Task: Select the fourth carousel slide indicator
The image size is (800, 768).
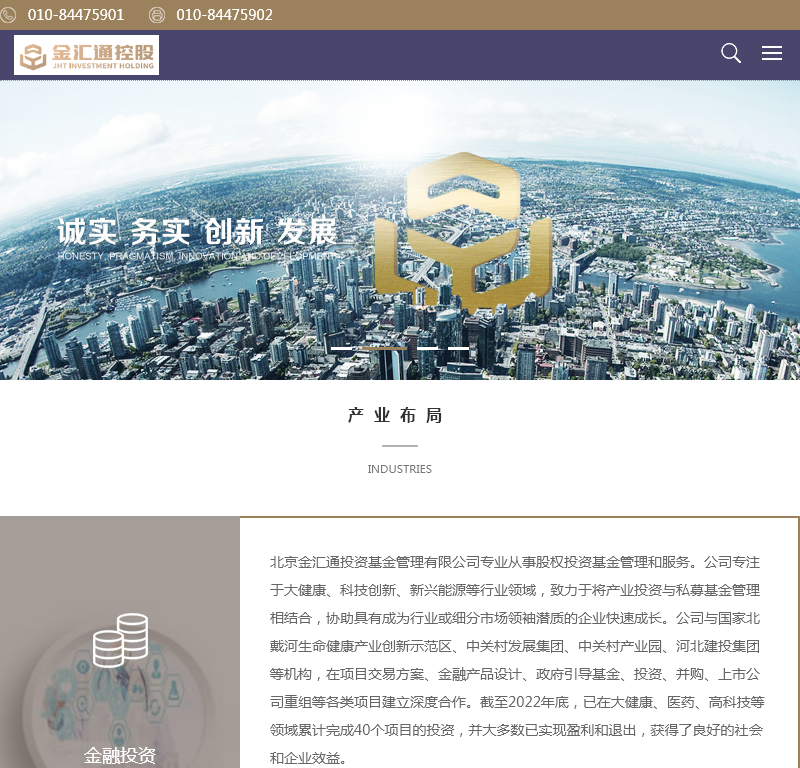Action: pyautogui.click(x=458, y=349)
